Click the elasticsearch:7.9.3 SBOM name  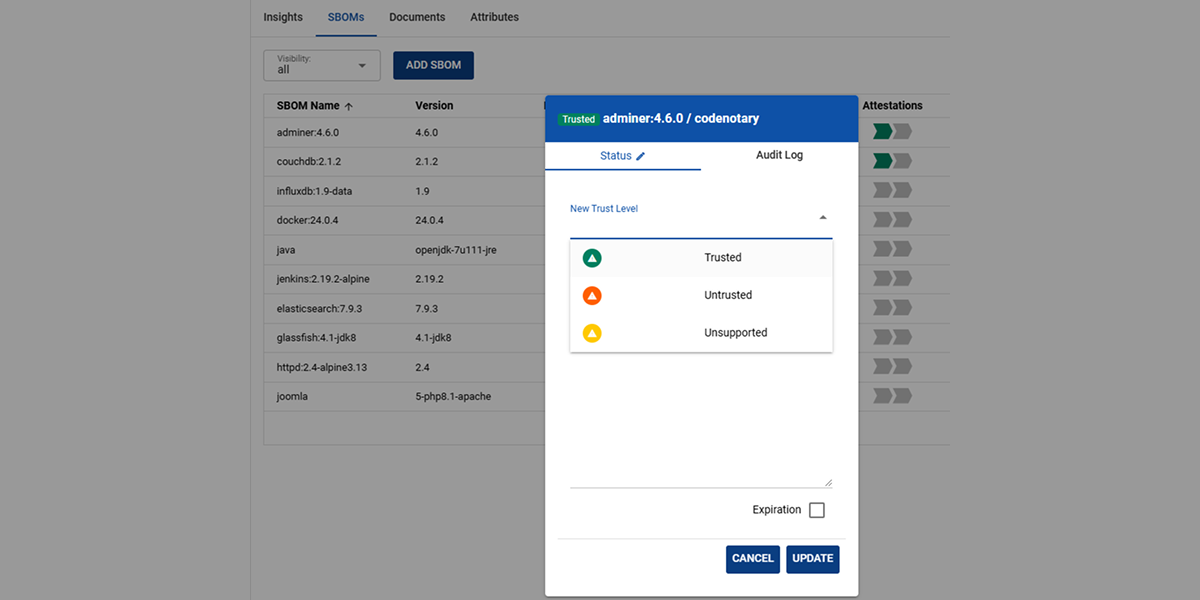click(x=321, y=308)
